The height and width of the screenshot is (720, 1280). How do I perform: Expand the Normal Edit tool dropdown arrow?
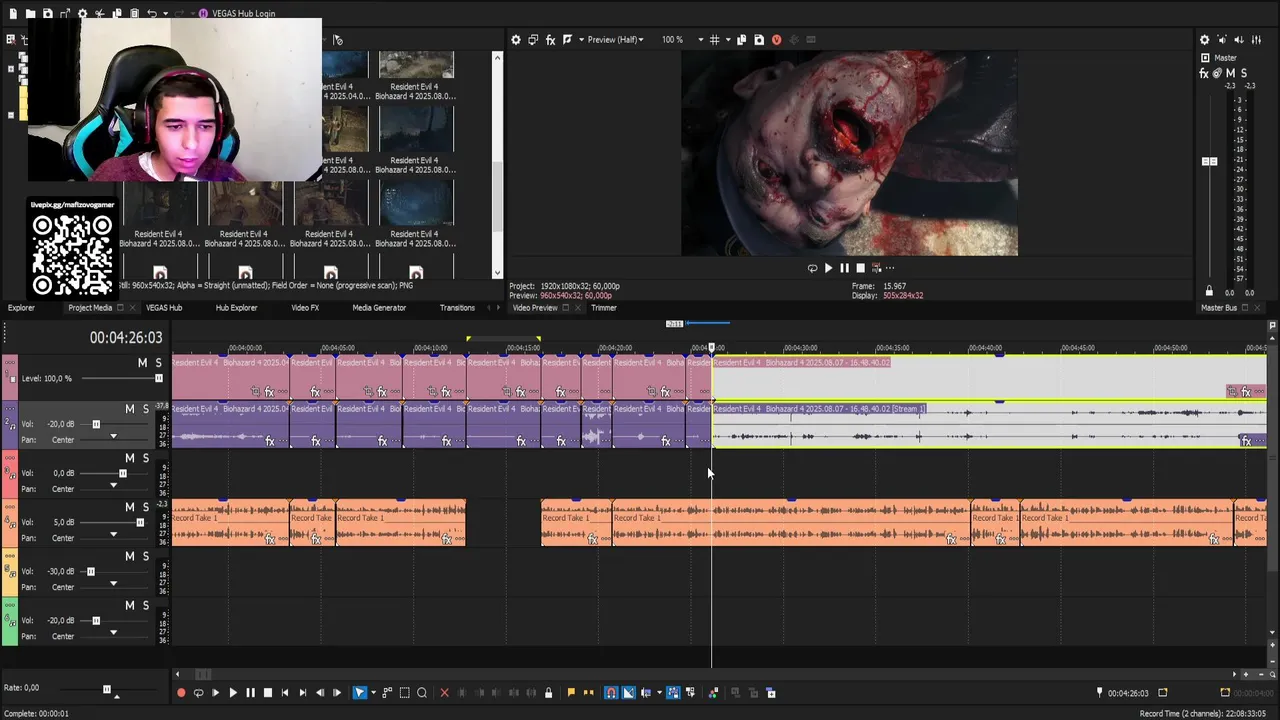tap(372, 692)
